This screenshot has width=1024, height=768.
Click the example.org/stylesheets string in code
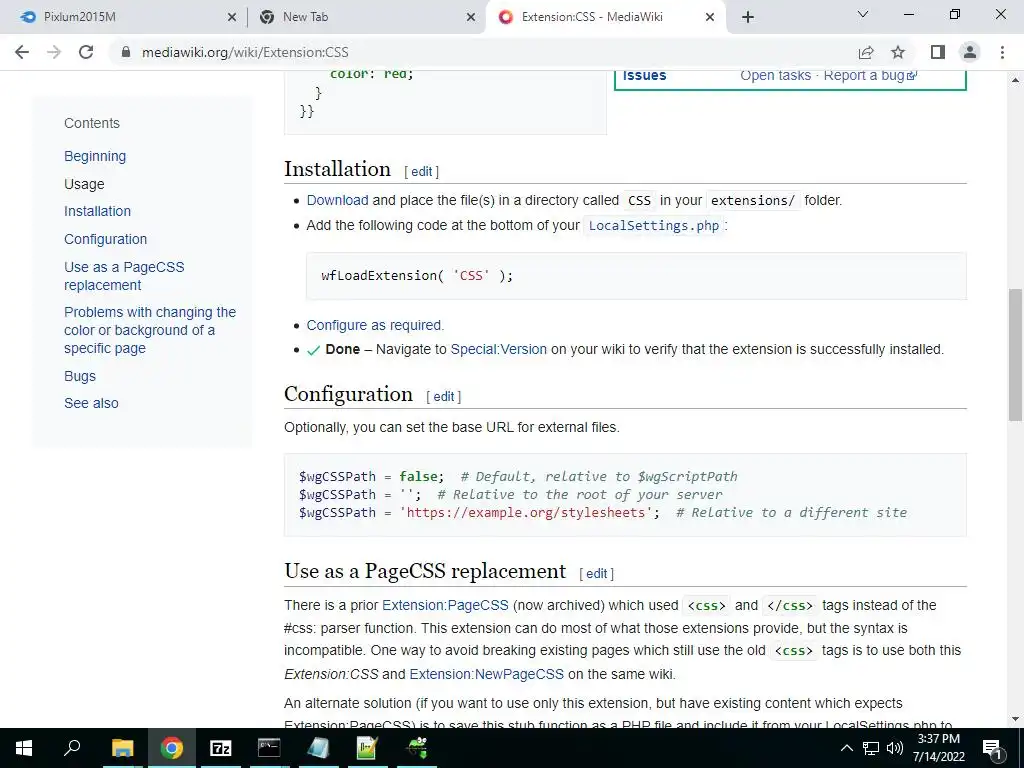click(526, 513)
